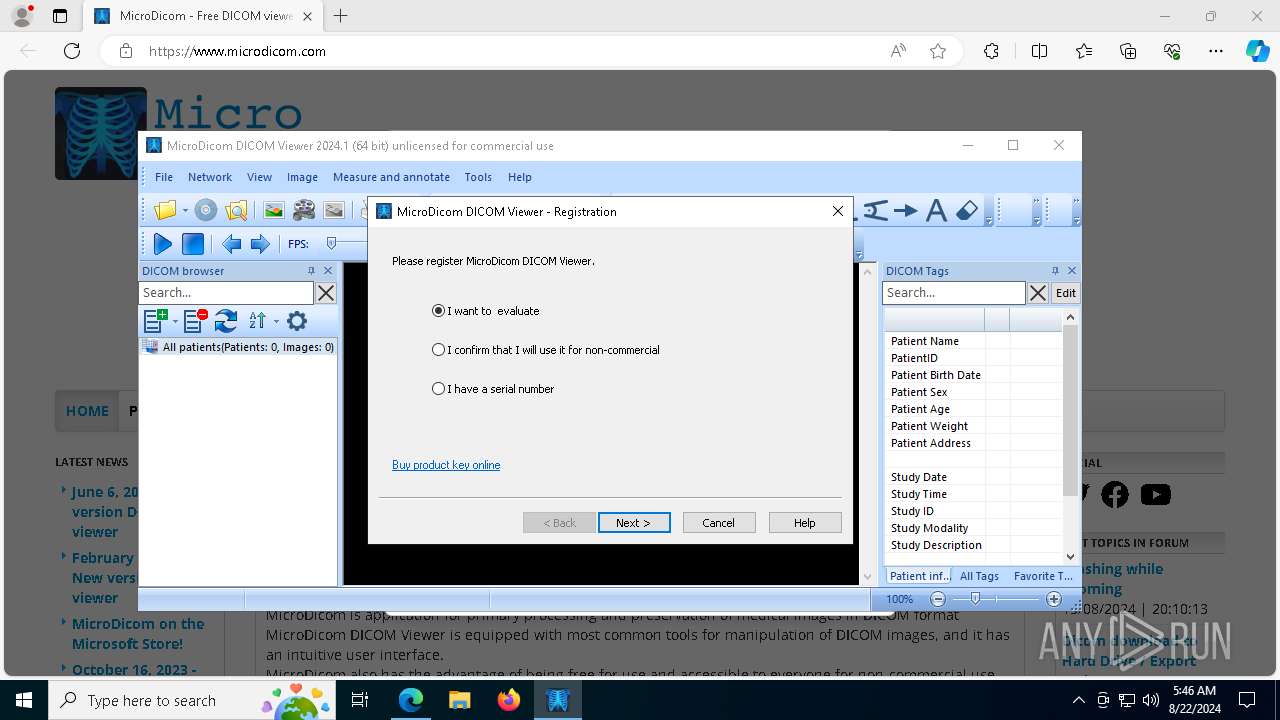Click the Open DICOM CD disc icon
Image resolution: width=1280 pixels, height=720 pixels.
[x=206, y=211]
